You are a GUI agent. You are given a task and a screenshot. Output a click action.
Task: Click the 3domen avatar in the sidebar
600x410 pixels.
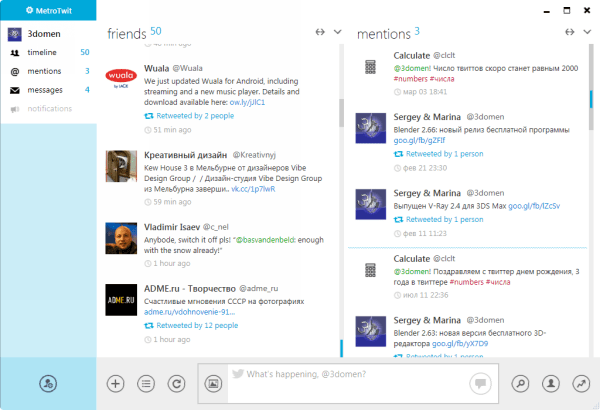[15, 34]
